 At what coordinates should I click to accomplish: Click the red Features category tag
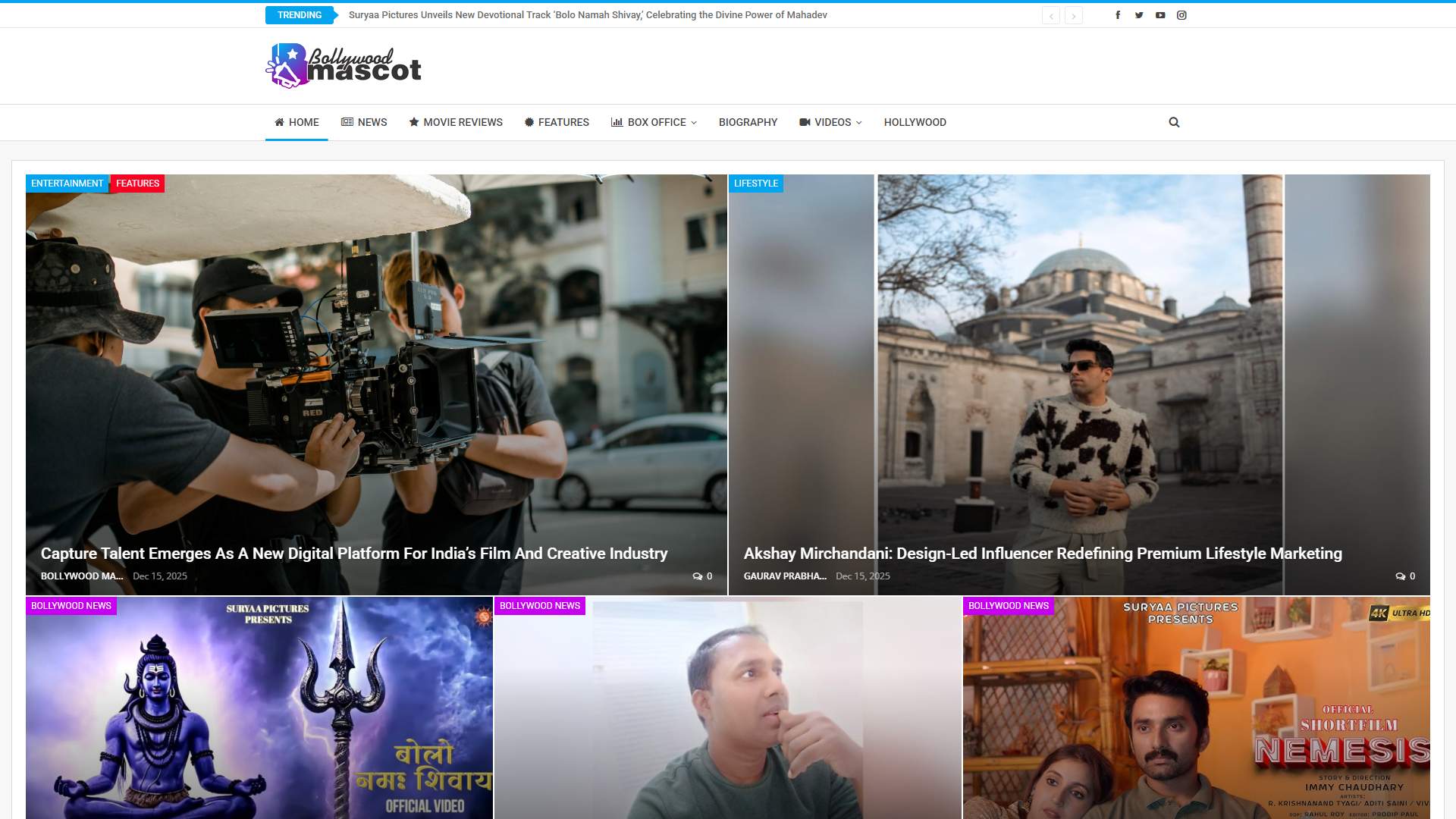(x=137, y=184)
